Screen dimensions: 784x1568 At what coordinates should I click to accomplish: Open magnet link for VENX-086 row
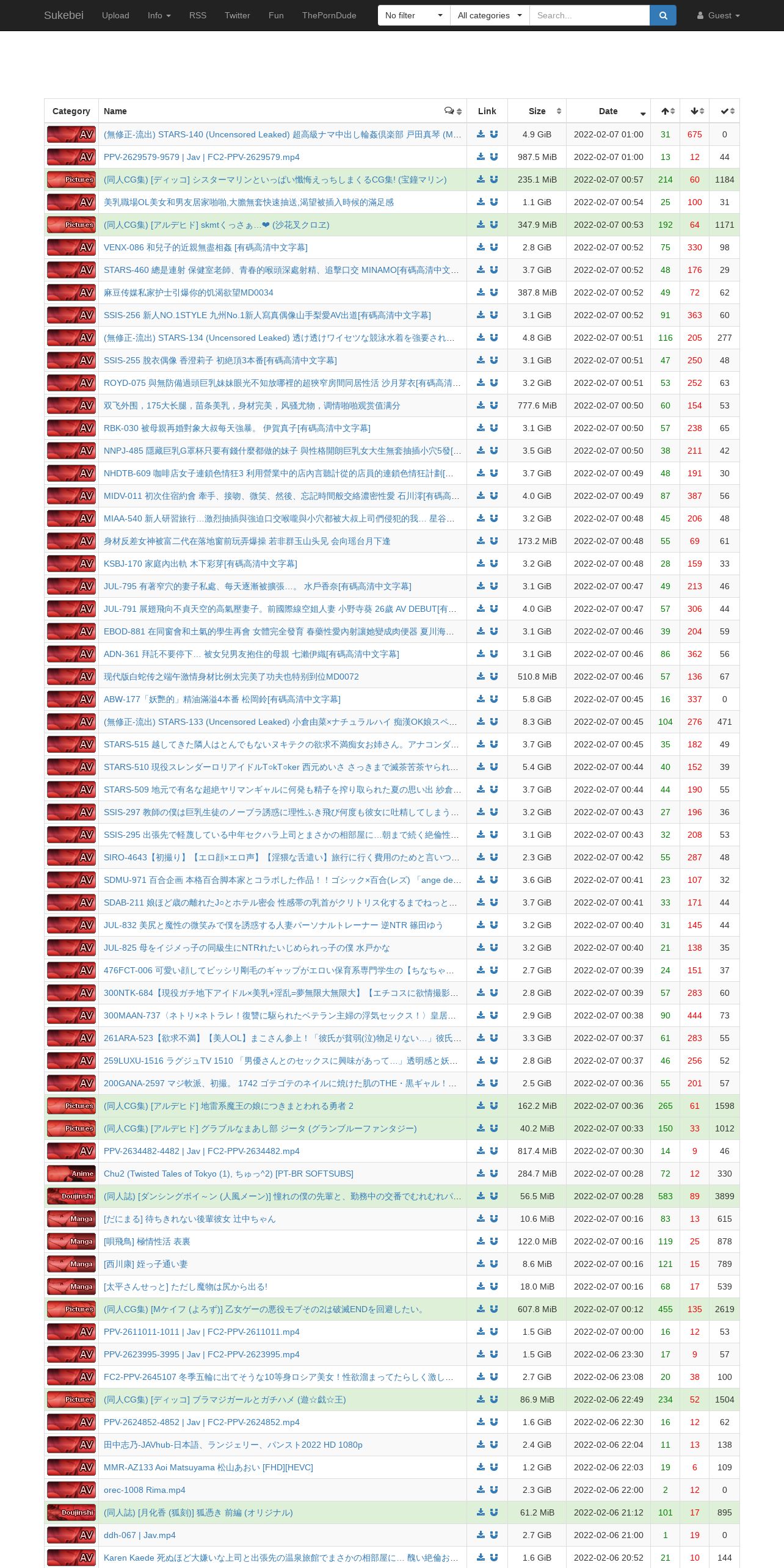[x=494, y=247]
